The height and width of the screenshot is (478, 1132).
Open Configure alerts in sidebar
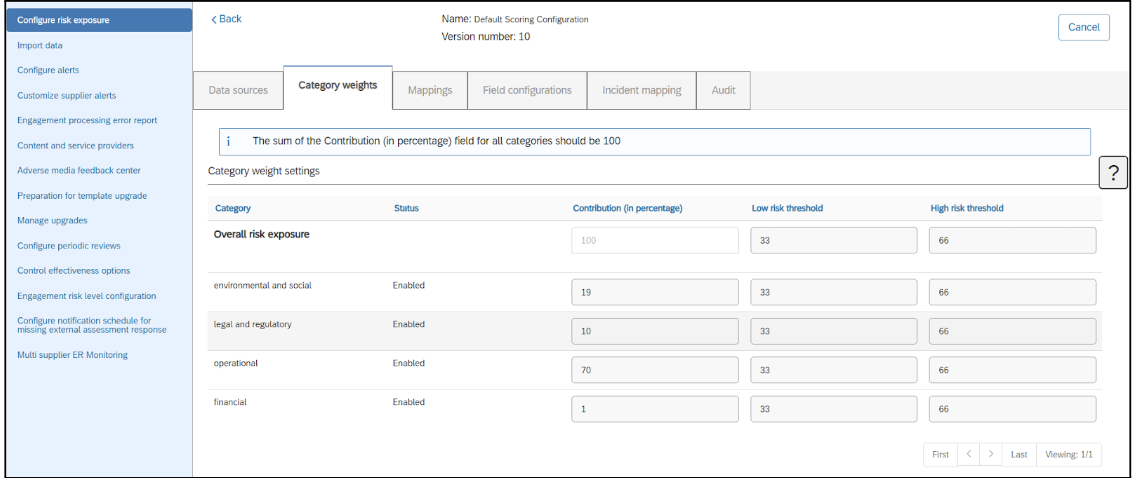coord(48,70)
